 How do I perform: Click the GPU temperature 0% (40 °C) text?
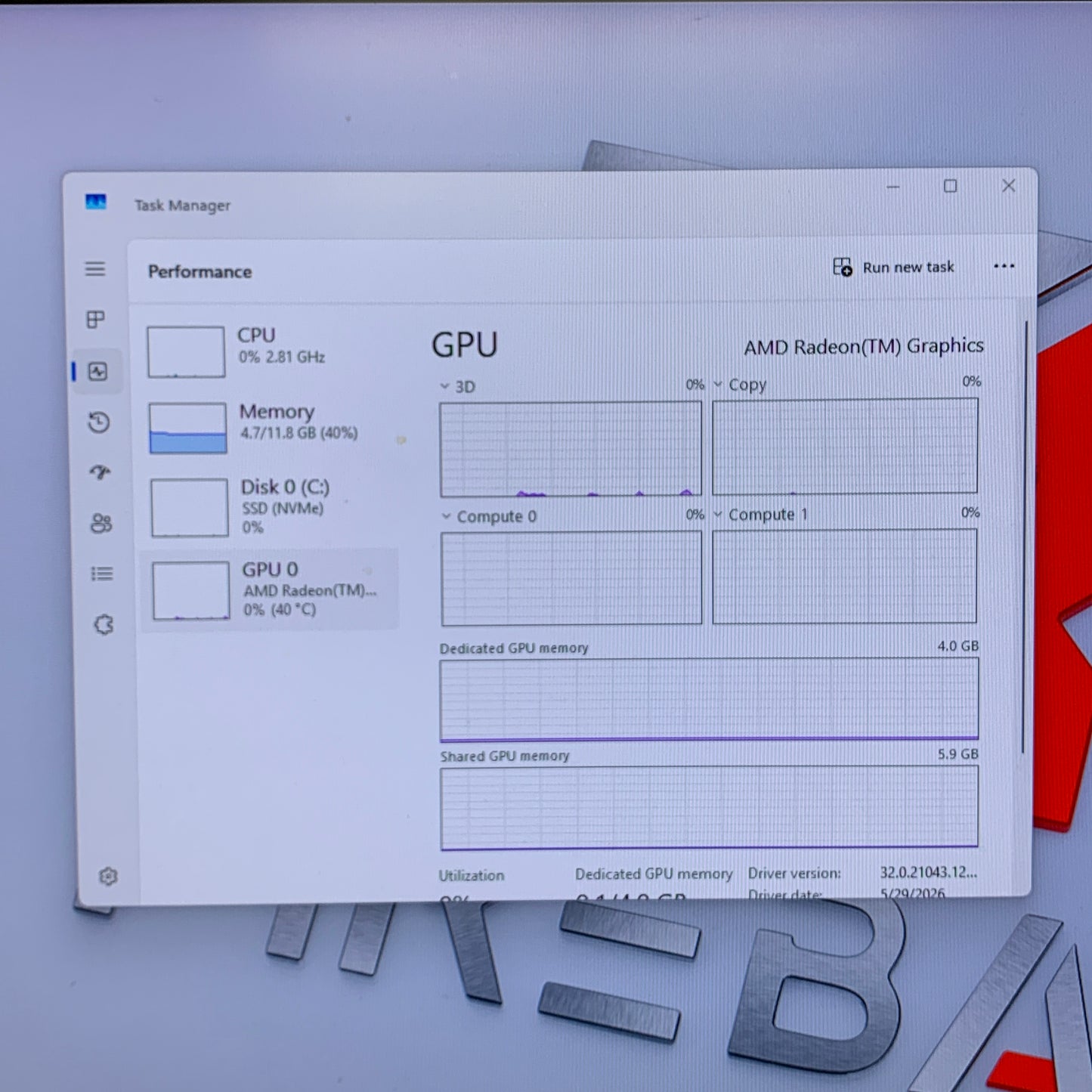coord(280,610)
